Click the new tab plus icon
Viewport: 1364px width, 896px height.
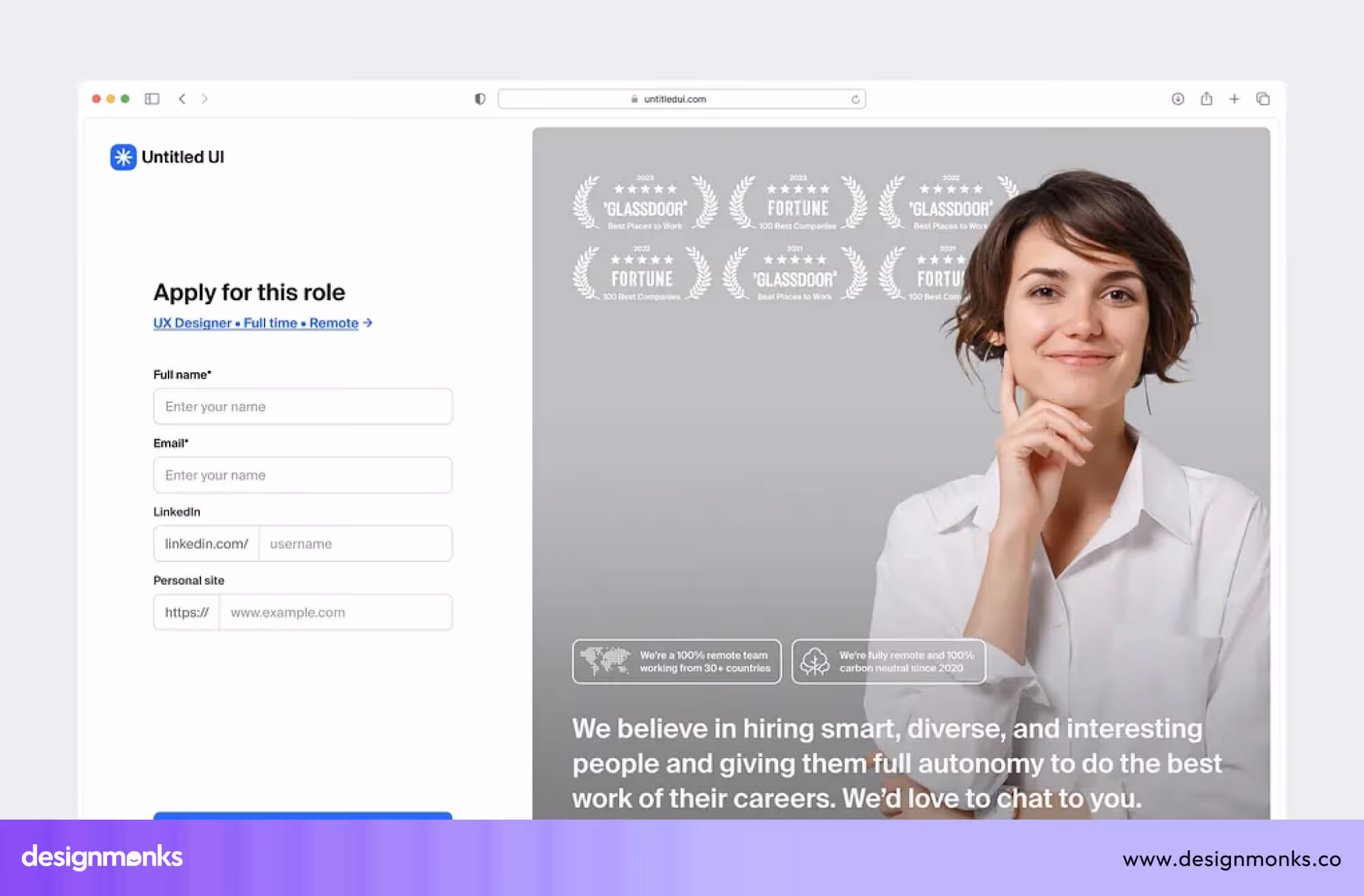tap(1234, 99)
